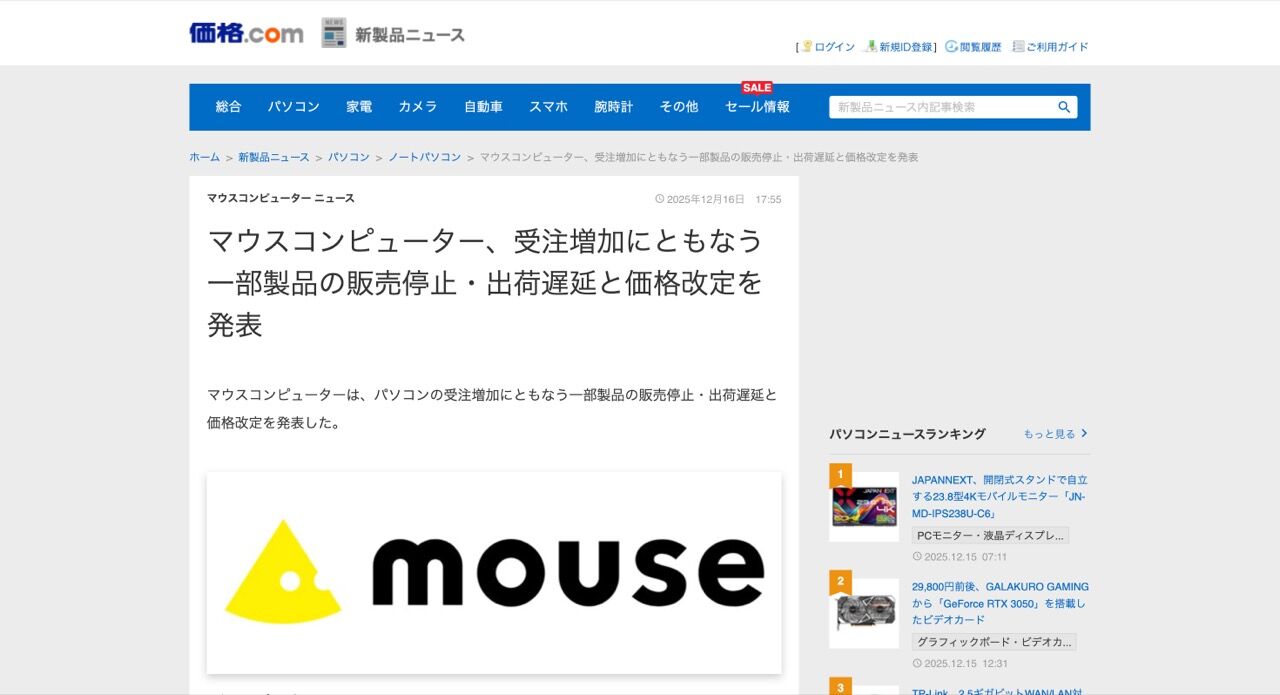This screenshot has height=695, width=1280.
Task: Click the 閲覧履歴 clock icon
Action: click(x=951, y=46)
